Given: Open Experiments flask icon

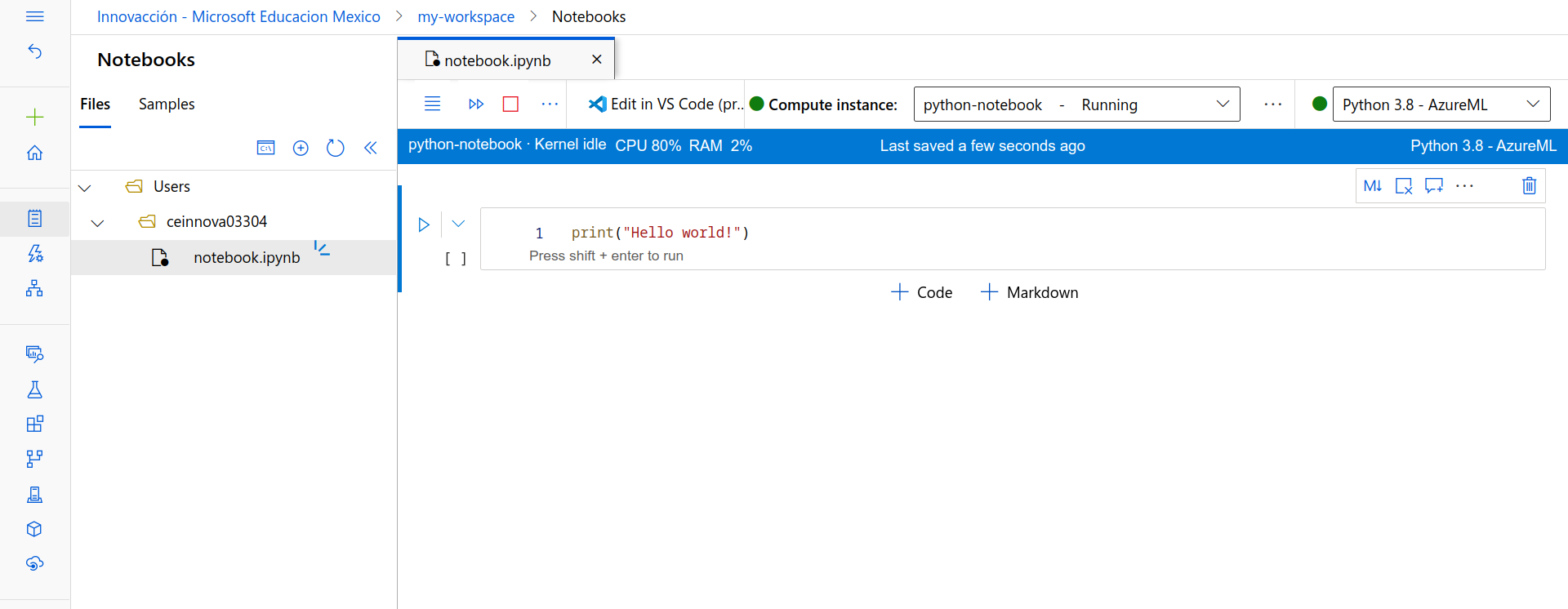Looking at the screenshot, I should point(35,389).
